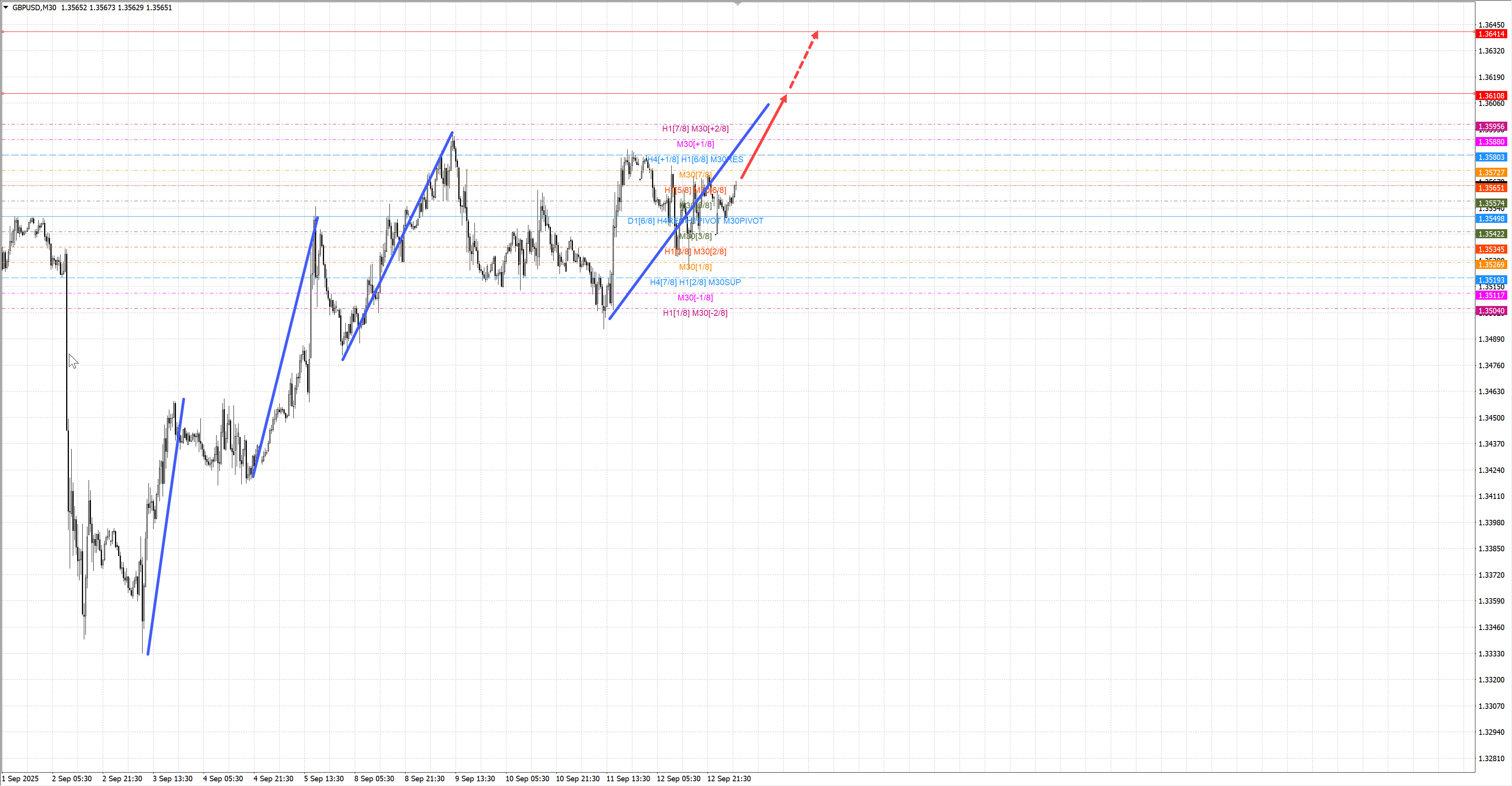
Task: Click the chart shift triangle marker at top
Action: (738, 4)
